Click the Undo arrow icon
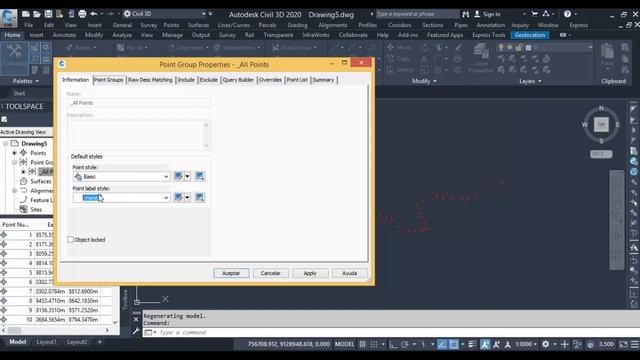The height and width of the screenshot is (360, 640). pos(94,14)
